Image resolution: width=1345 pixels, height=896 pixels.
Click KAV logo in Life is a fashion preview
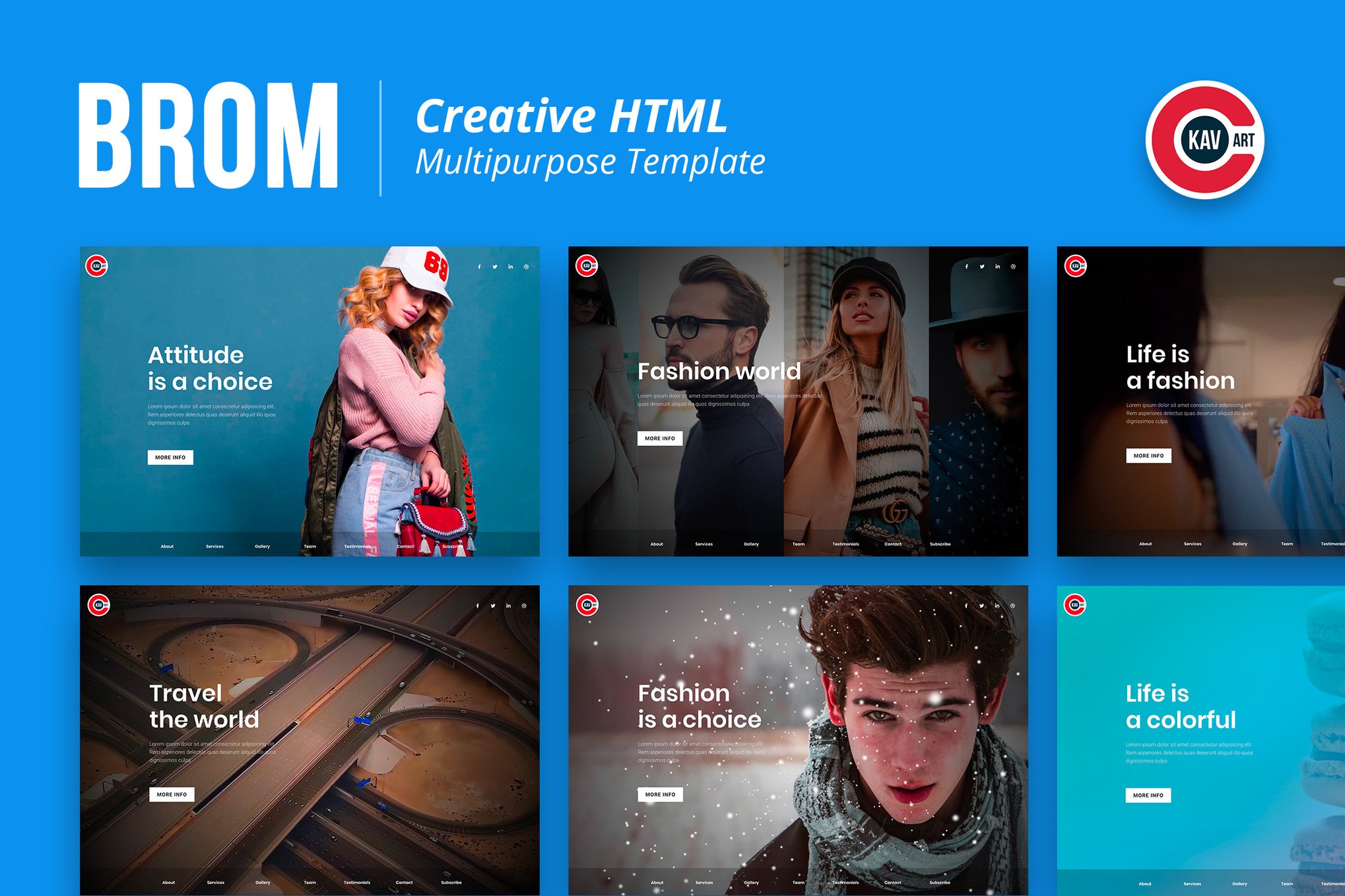(x=1075, y=266)
